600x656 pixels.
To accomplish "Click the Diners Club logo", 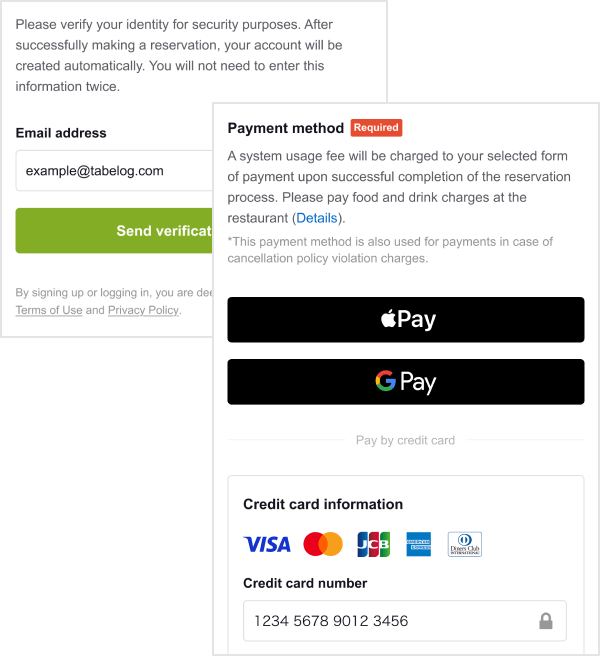I will coord(465,544).
